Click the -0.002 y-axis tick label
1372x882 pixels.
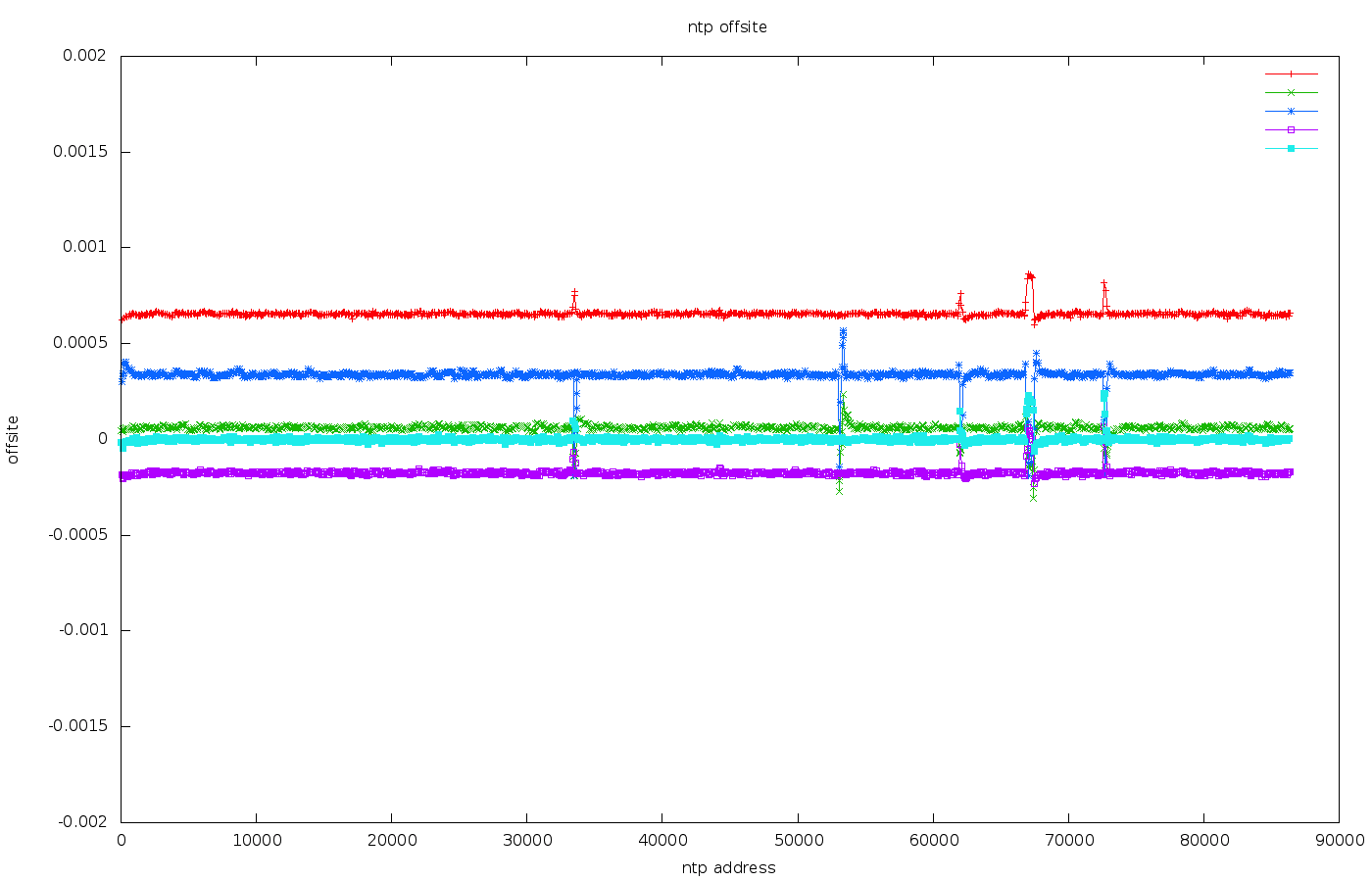pos(81,821)
